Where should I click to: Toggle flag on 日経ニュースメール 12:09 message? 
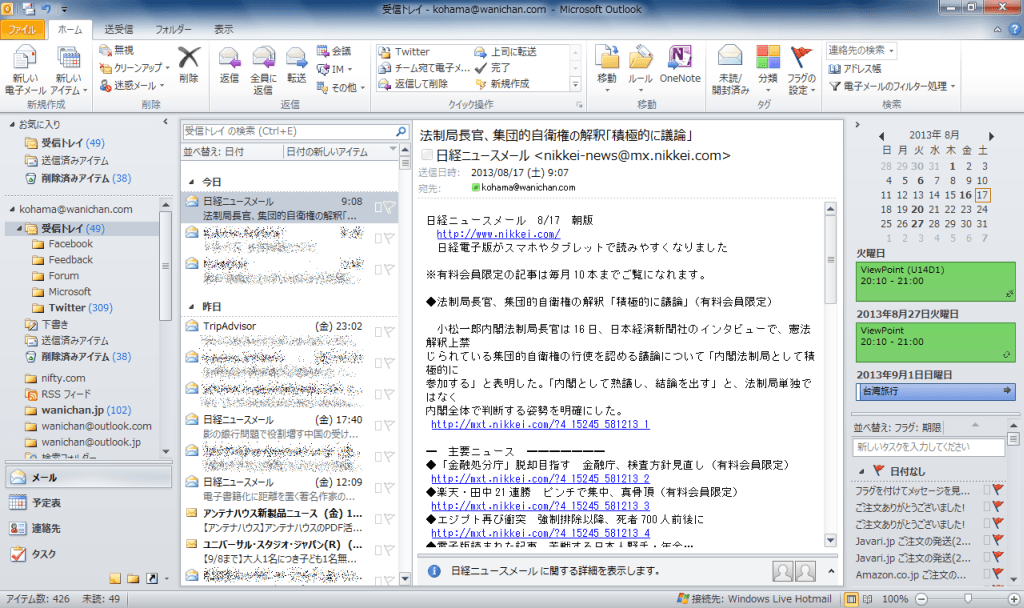[389, 487]
